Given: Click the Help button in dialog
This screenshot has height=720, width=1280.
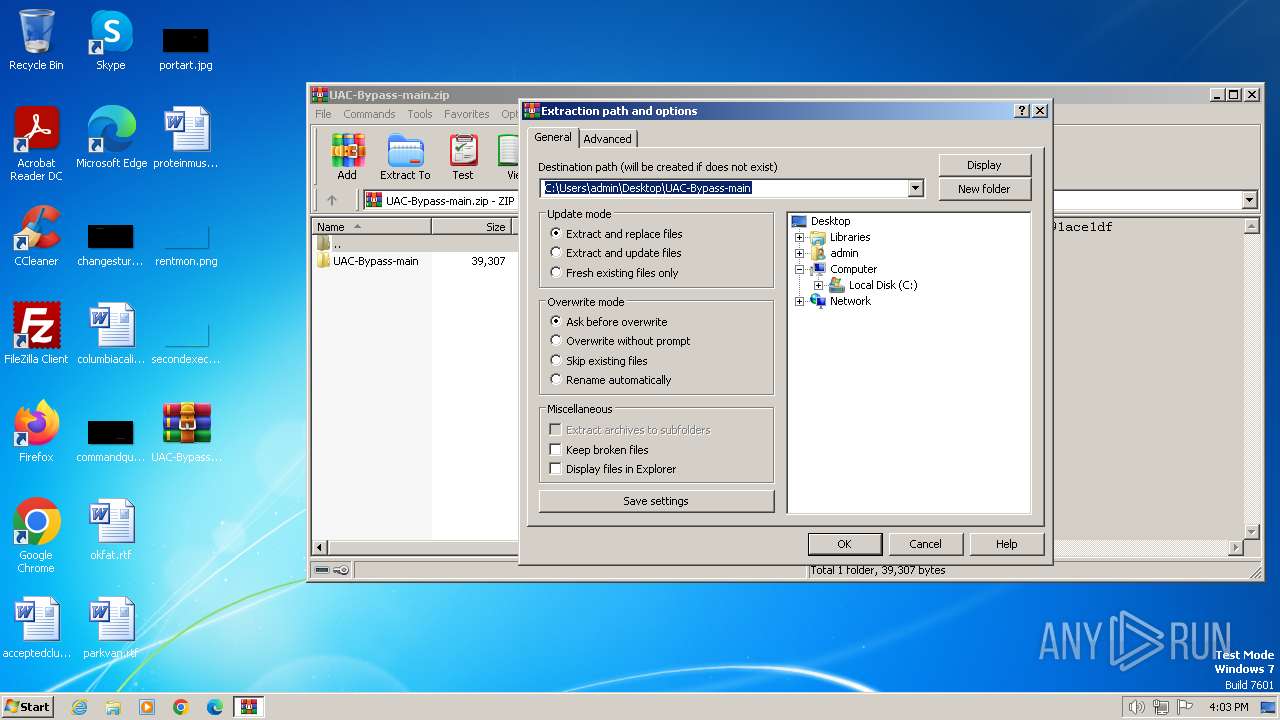Looking at the screenshot, I should click(x=1007, y=544).
